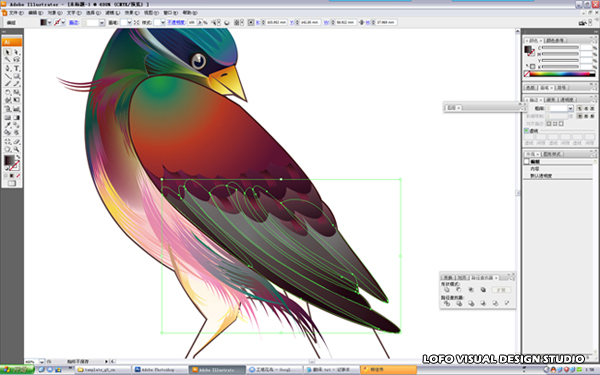
Task: Click the CMYK color spectrum bar
Action: [x=561, y=74]
